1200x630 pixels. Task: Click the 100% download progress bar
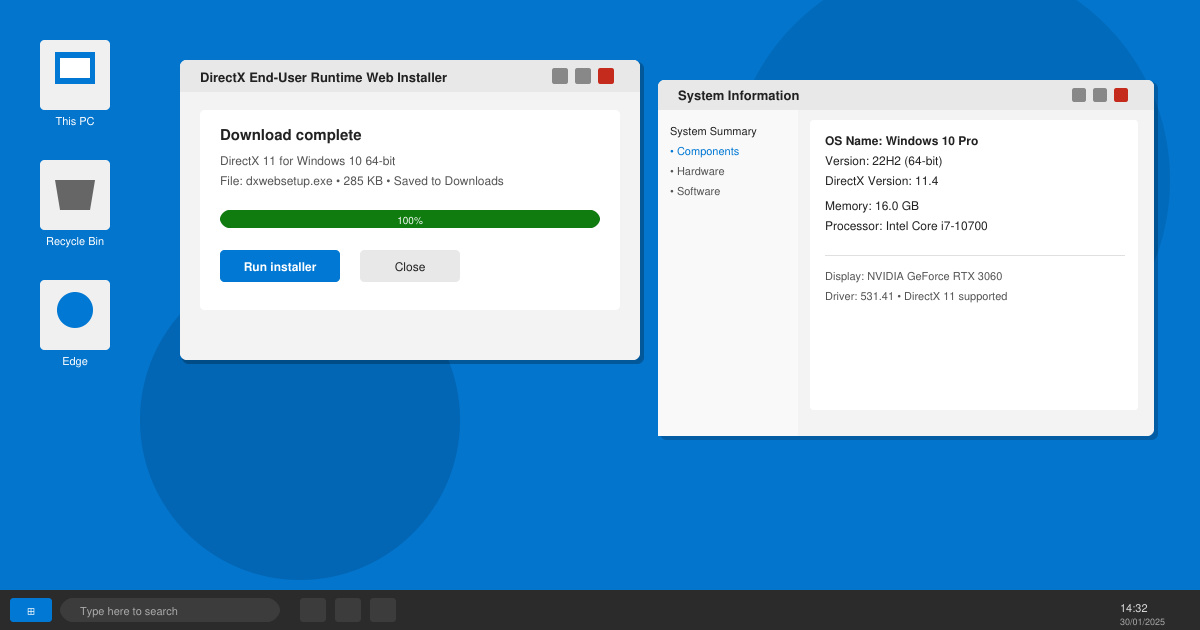pyautogui.click(x=410, y=219)
